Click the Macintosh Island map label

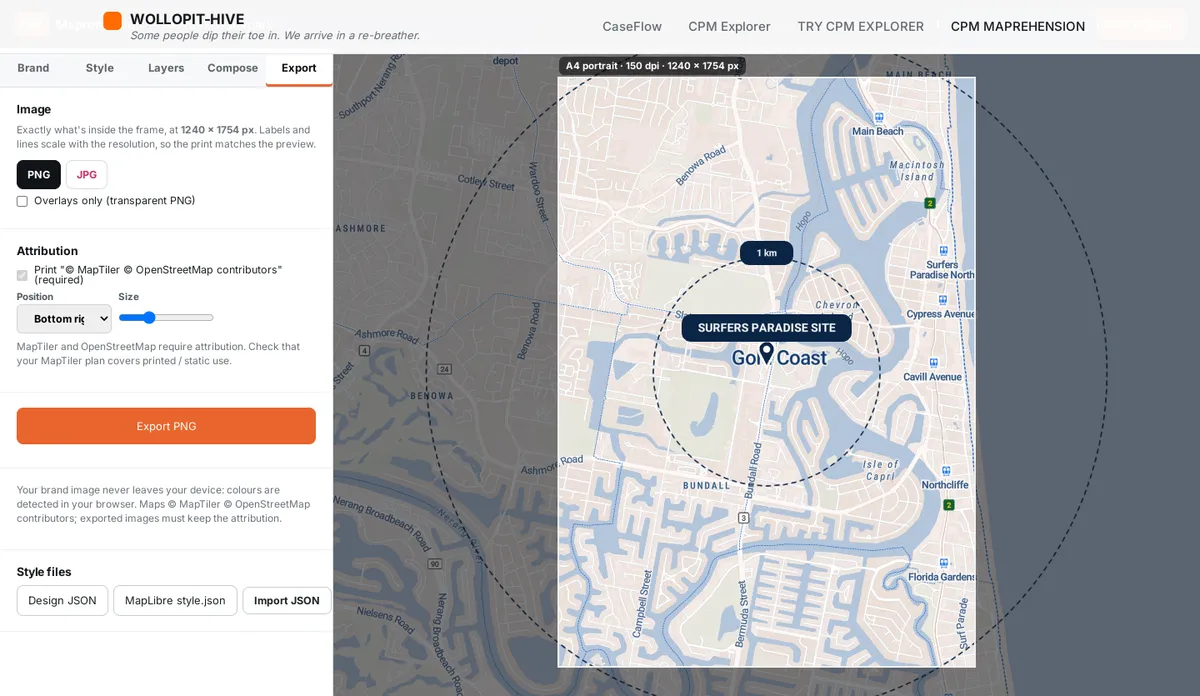pos(917,171)
